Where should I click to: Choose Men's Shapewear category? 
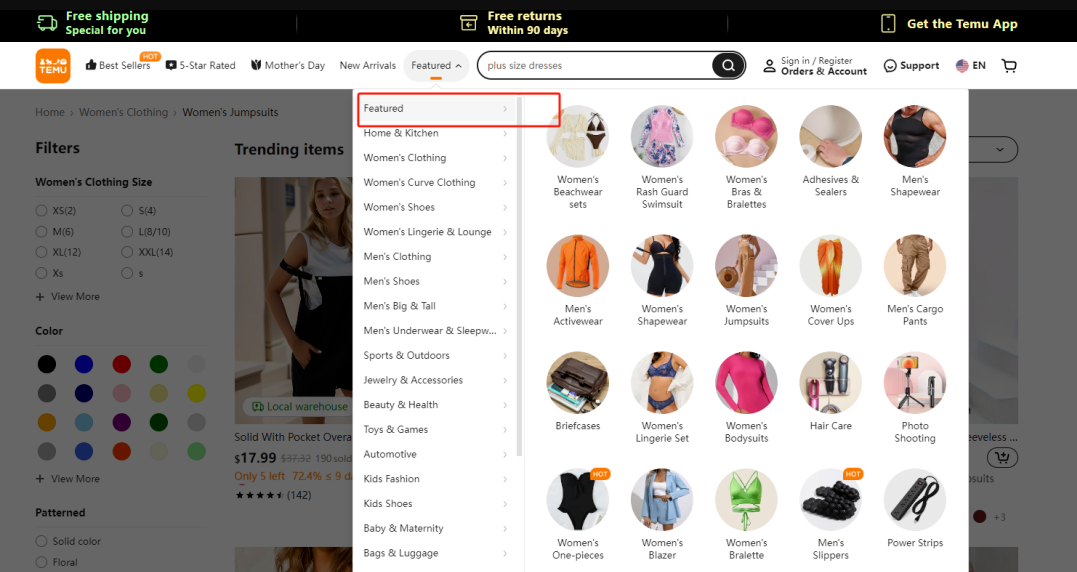click(915, 151)
